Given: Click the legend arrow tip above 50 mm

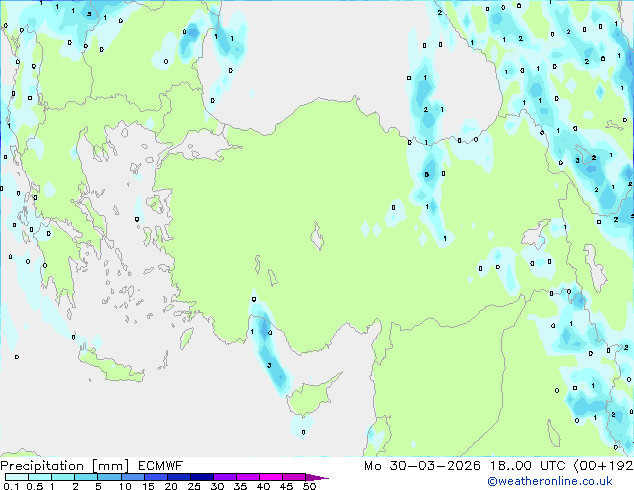Looking at the screenshot, I should click(318, 477).
